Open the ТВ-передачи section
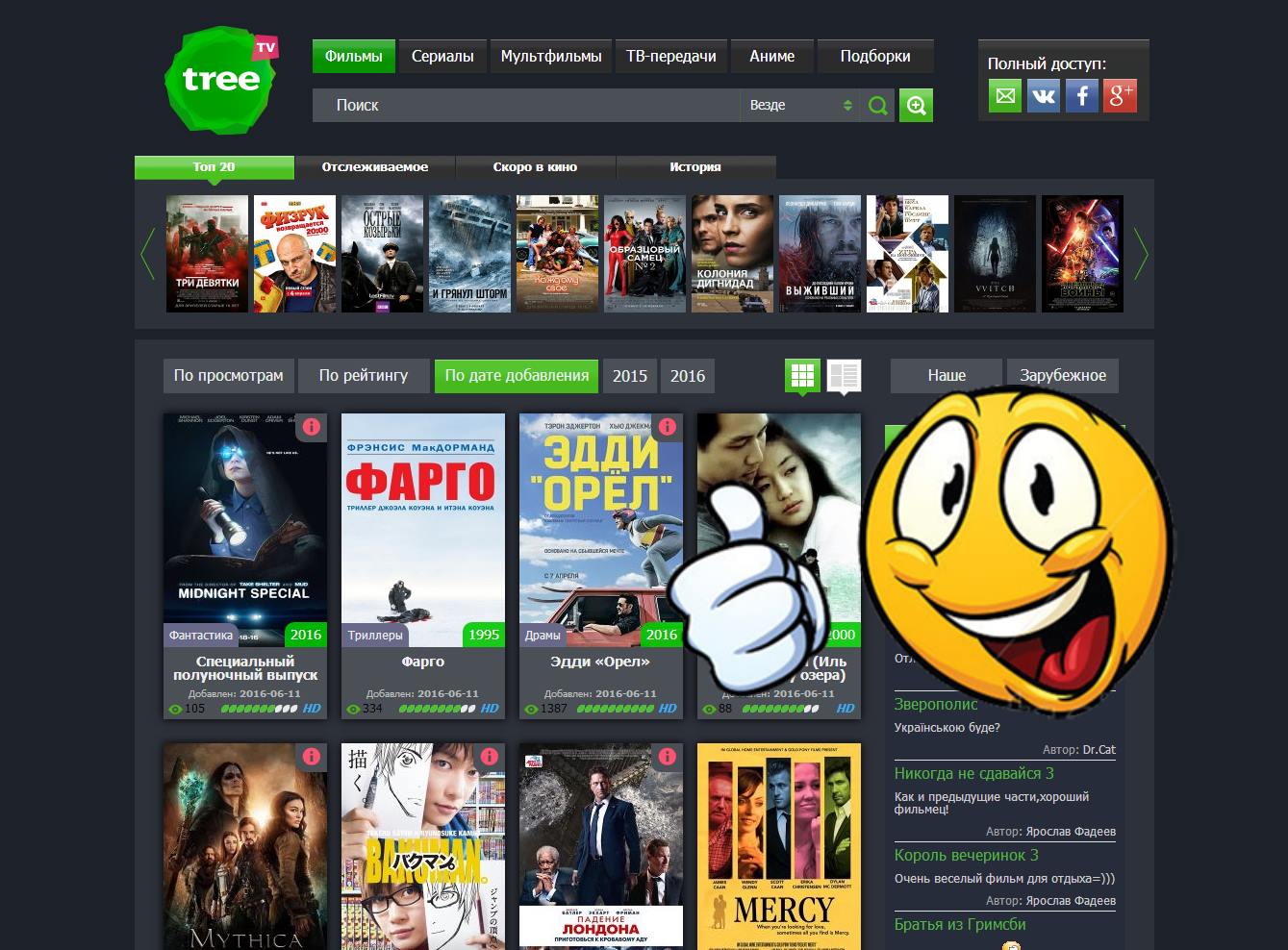1288x950 pixels. (x=671, y=56)
